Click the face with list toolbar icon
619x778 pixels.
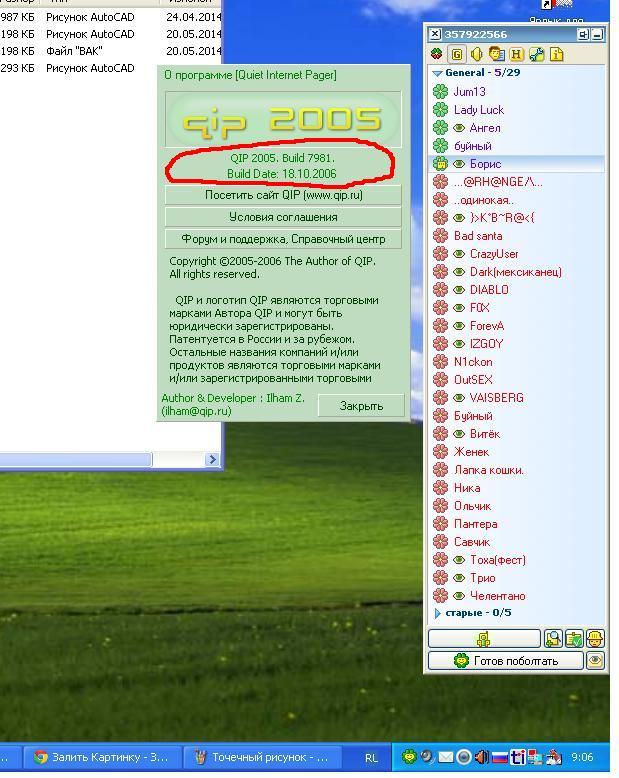pyautogui.click(x=496, y=54)
